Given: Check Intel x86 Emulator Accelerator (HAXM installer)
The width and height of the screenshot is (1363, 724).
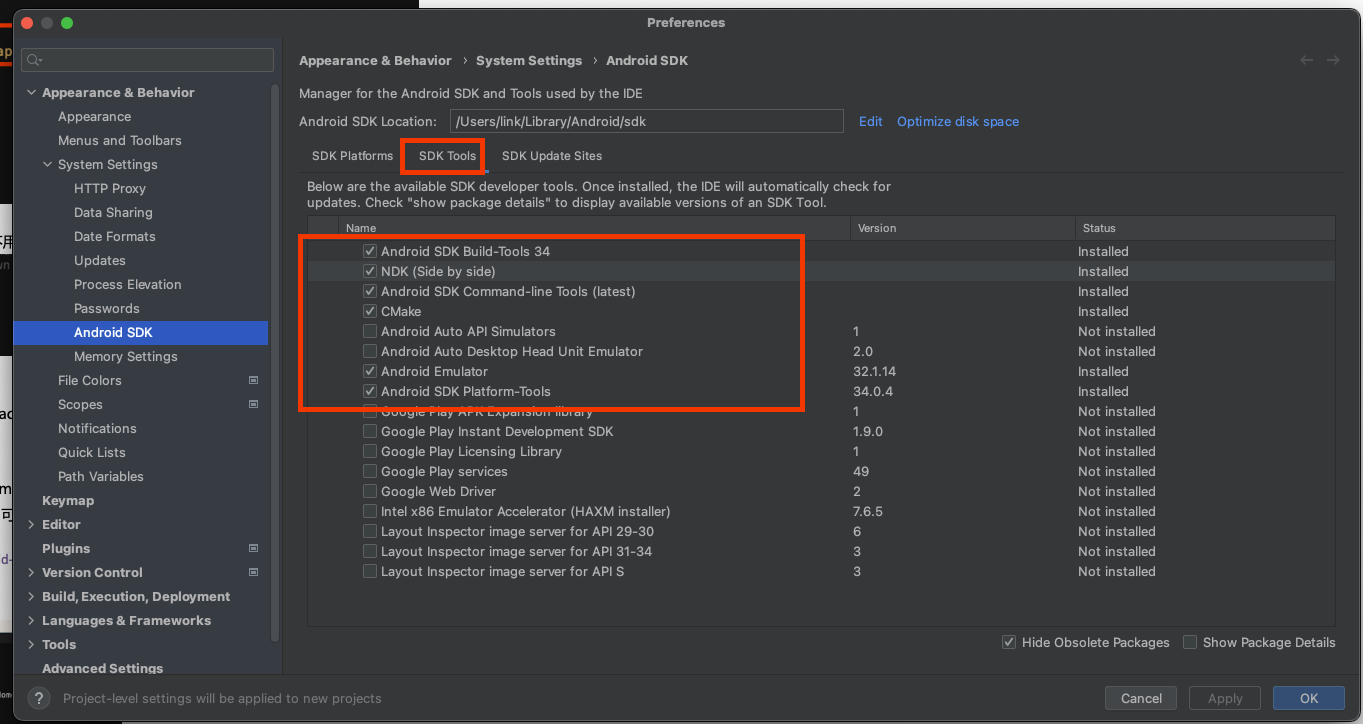Looking at the screenshot, I should (x=370, y=511).
